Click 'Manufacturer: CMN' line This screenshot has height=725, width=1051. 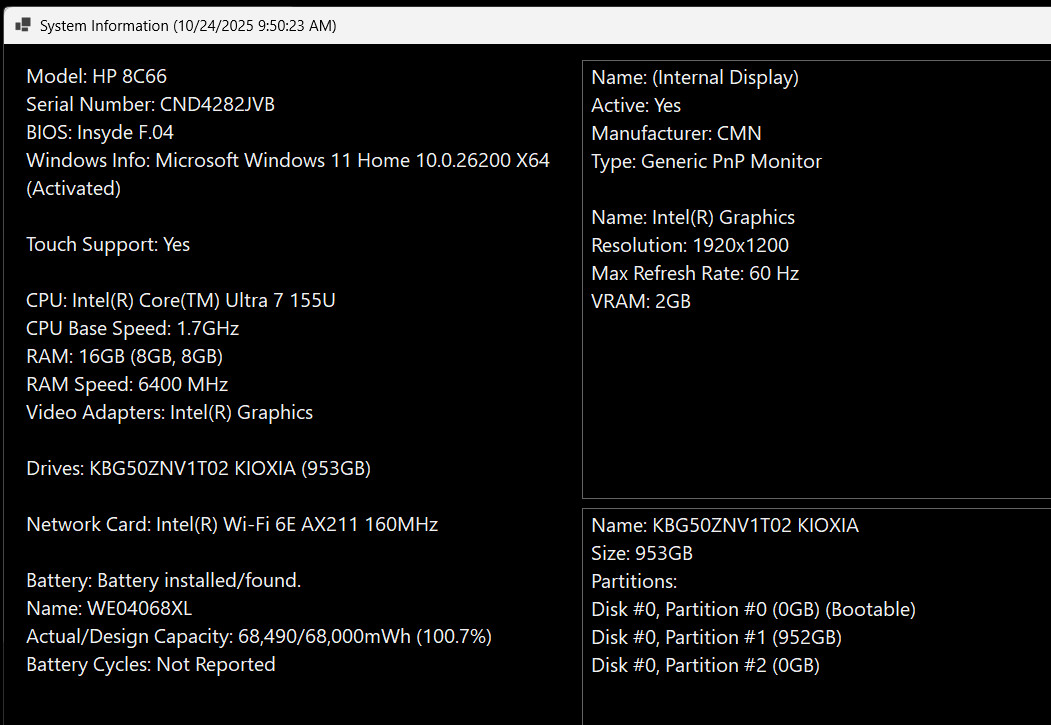coord(676,133)
